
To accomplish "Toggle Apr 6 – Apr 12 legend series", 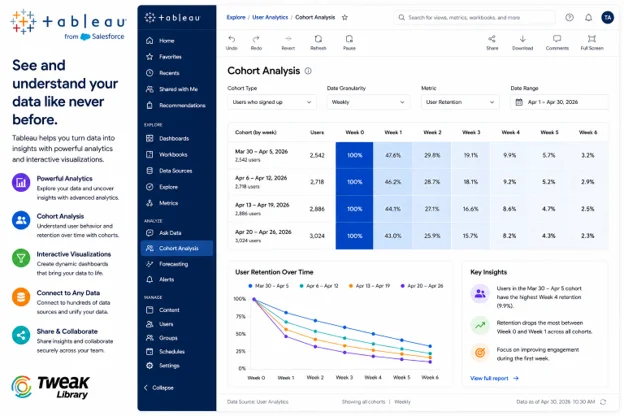I will 319,286.
